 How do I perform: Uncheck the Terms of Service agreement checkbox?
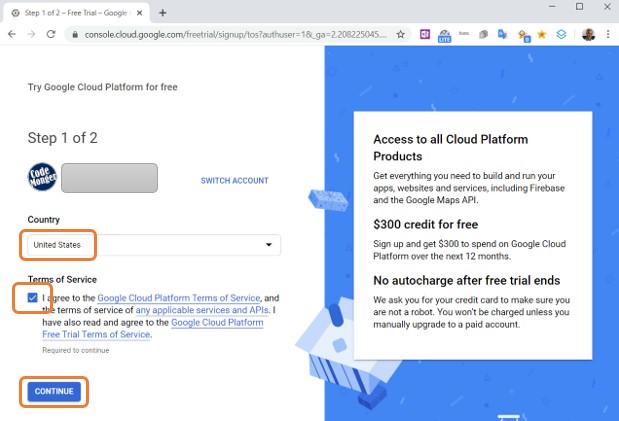click(32, 297)
